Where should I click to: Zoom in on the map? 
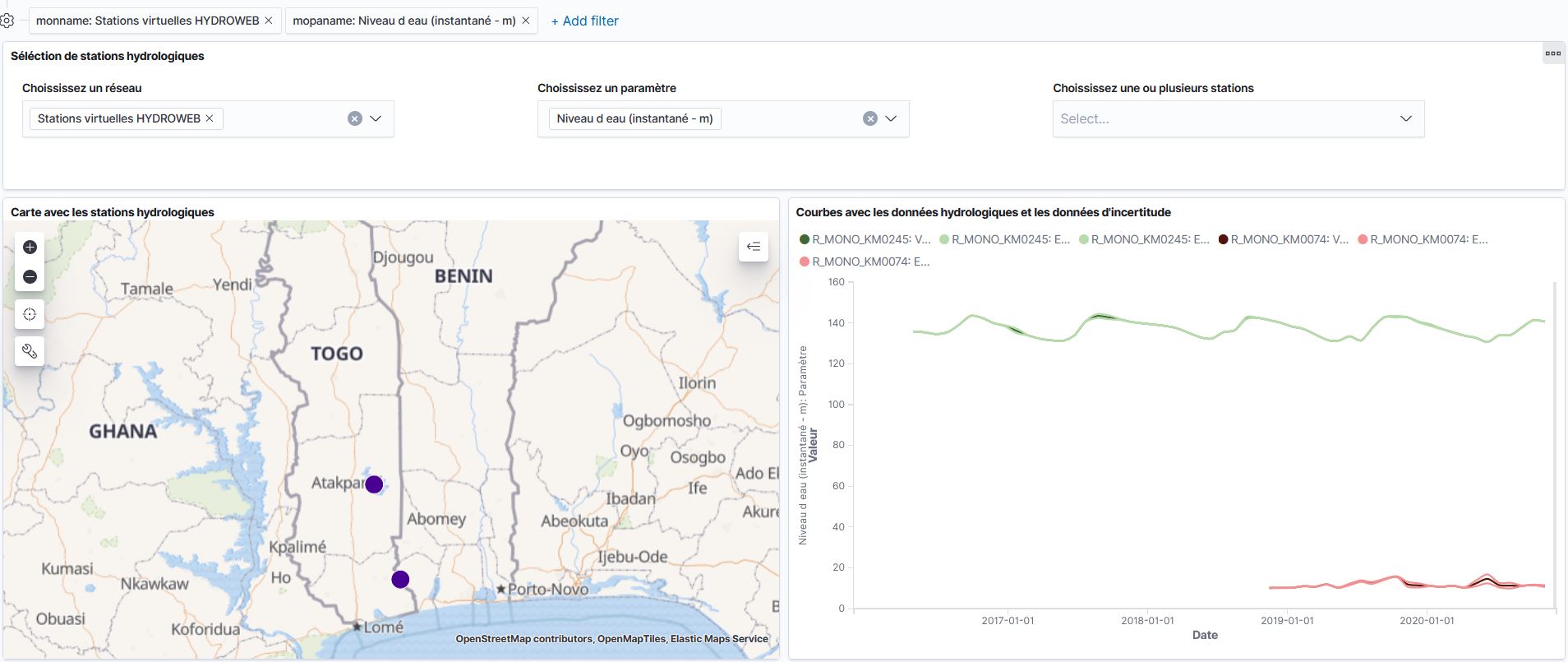(x=30, y=247)
